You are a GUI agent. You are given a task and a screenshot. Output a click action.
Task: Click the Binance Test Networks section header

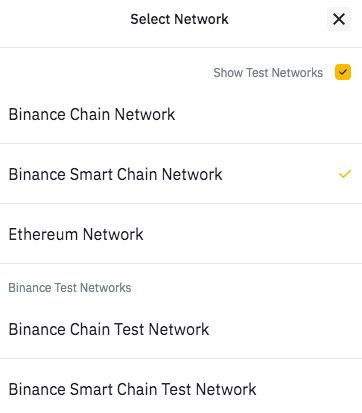tap(70, 287)
